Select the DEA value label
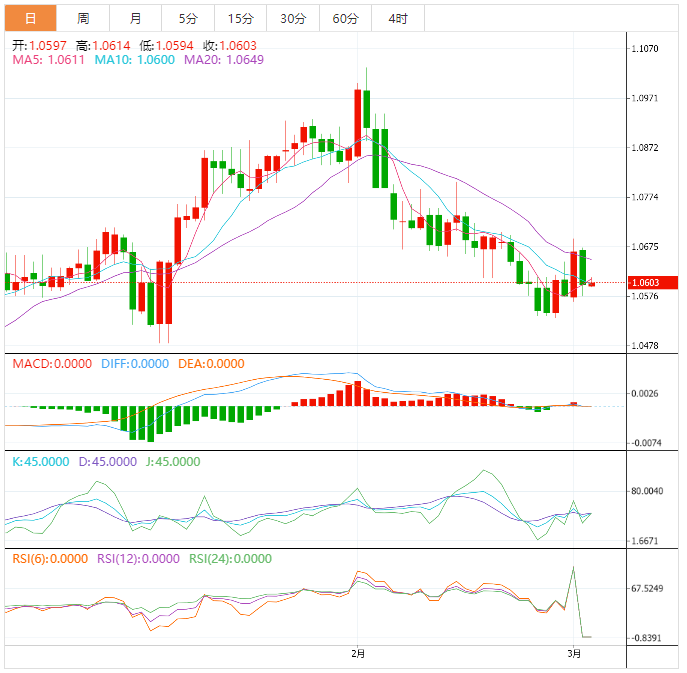The width and height of the screenshot is (687, 673). point(210,364)
